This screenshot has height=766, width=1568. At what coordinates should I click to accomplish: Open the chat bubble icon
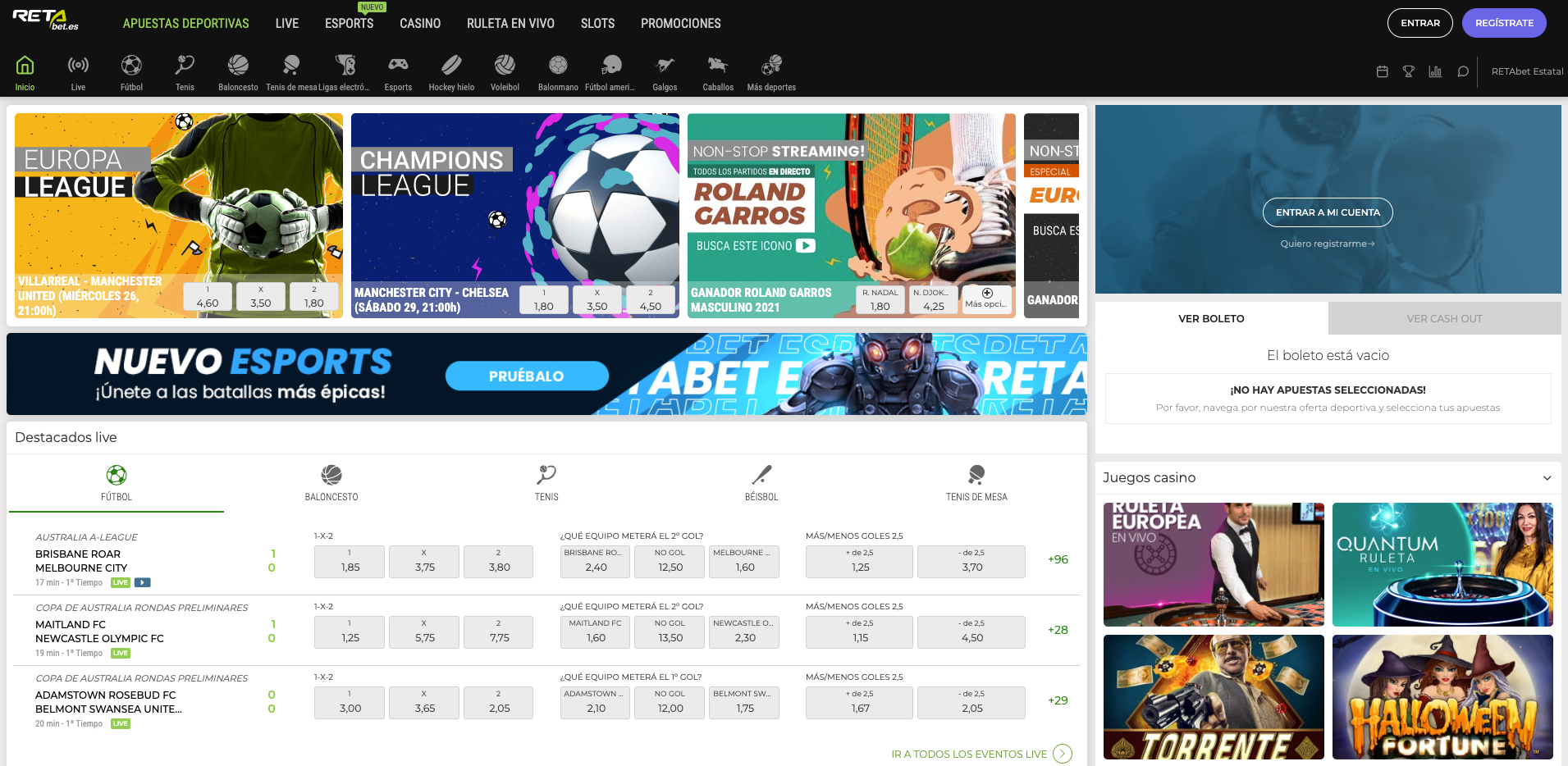tap(1462, 71)
